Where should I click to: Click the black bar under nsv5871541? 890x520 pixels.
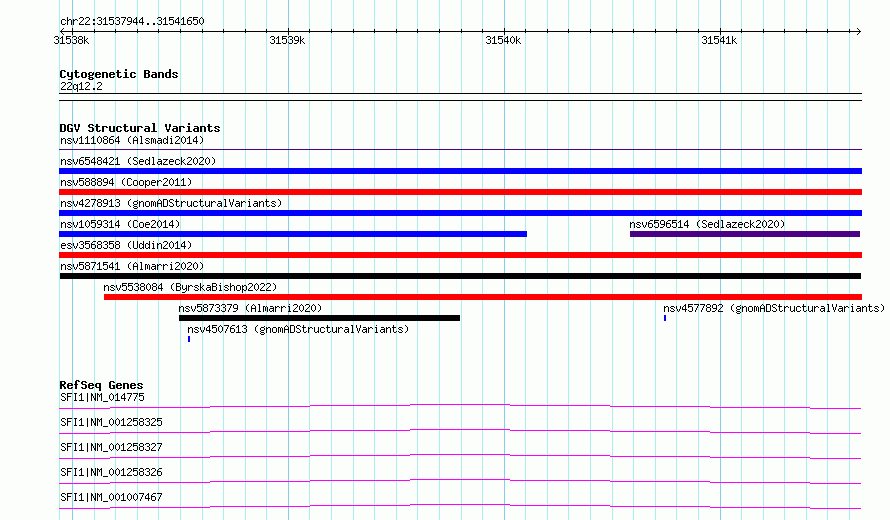[x=460, y=276]
